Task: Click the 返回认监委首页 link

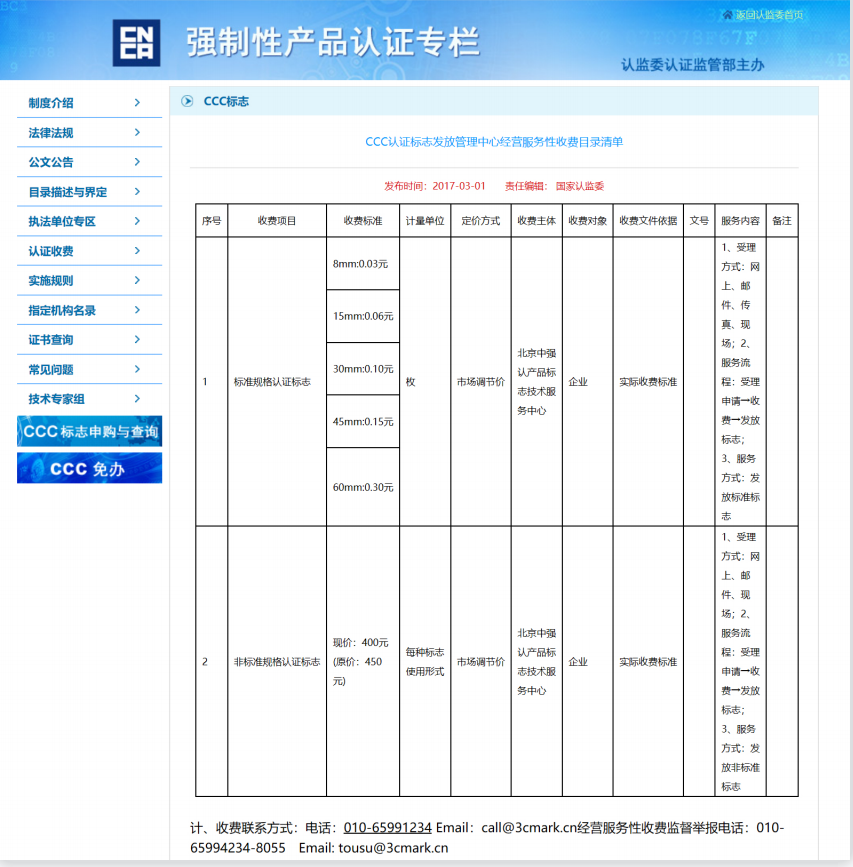Action: point(768,15)
